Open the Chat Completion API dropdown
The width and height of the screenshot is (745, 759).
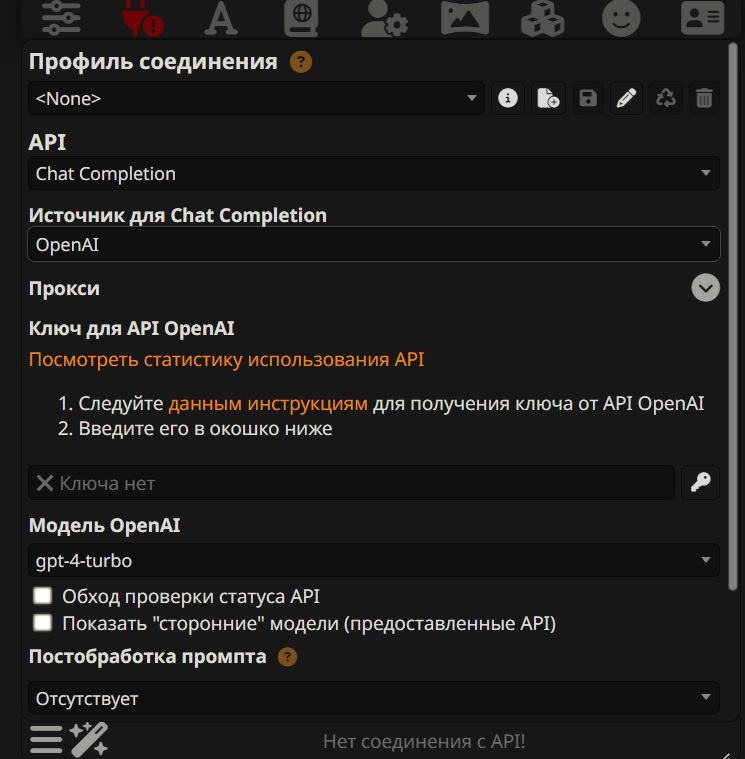tap(373, 174)
